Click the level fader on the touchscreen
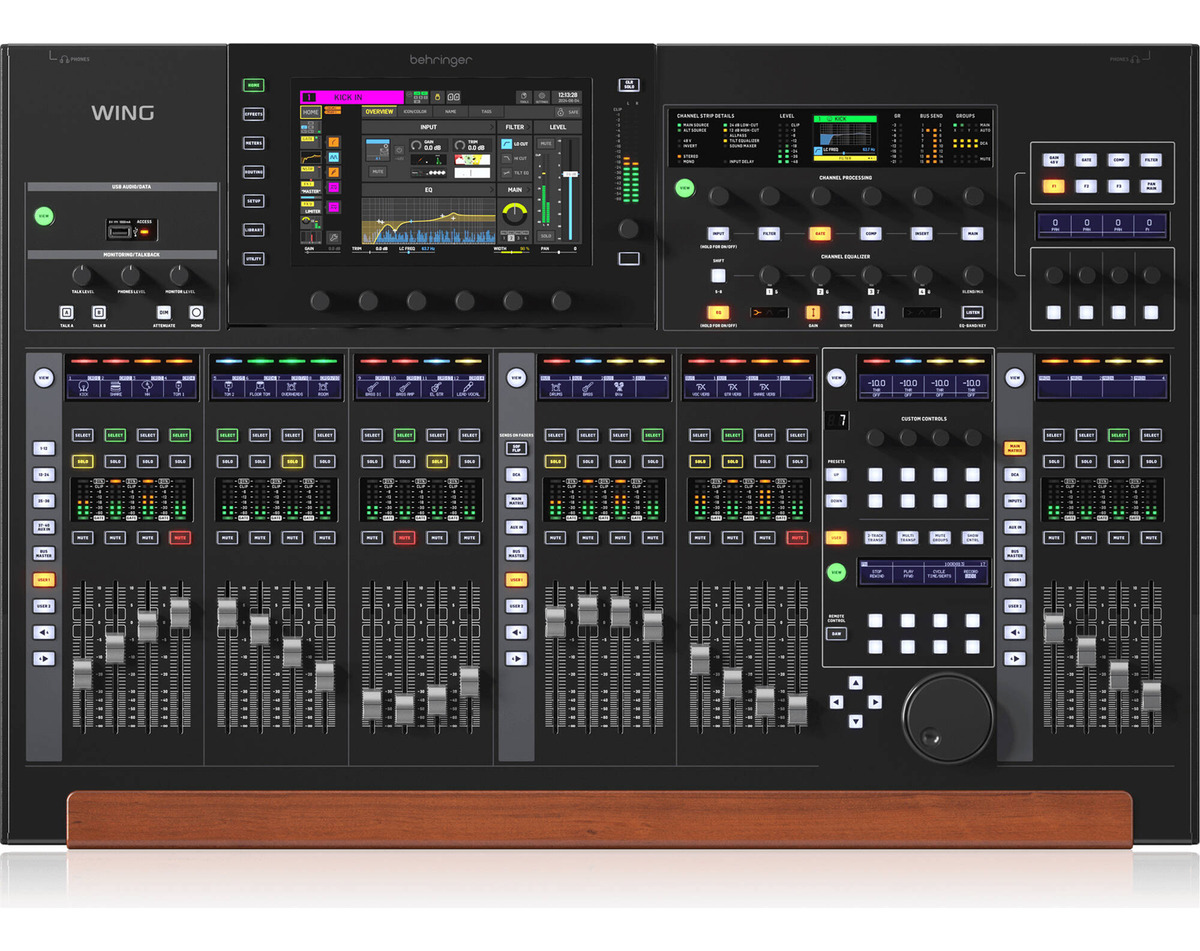The width and height of the screenshot is (1200, 951). [x=572, y=175]
